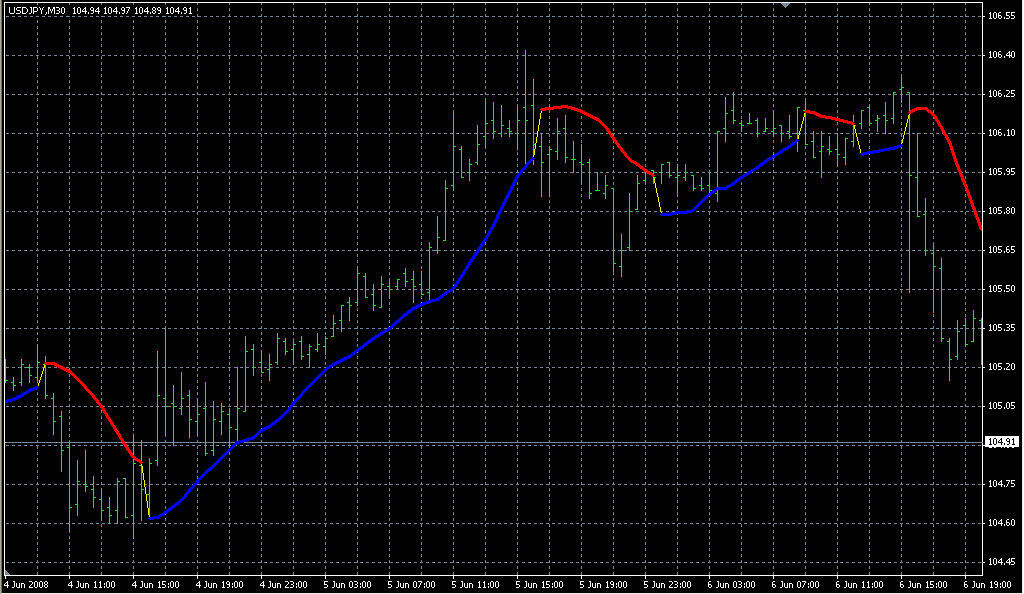Click the USDJPY,M30 chart title label

(x=34, y=11)
